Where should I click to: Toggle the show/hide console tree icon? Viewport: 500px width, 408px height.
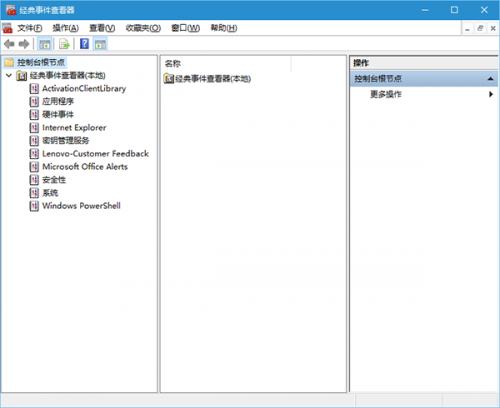[45, 44]
